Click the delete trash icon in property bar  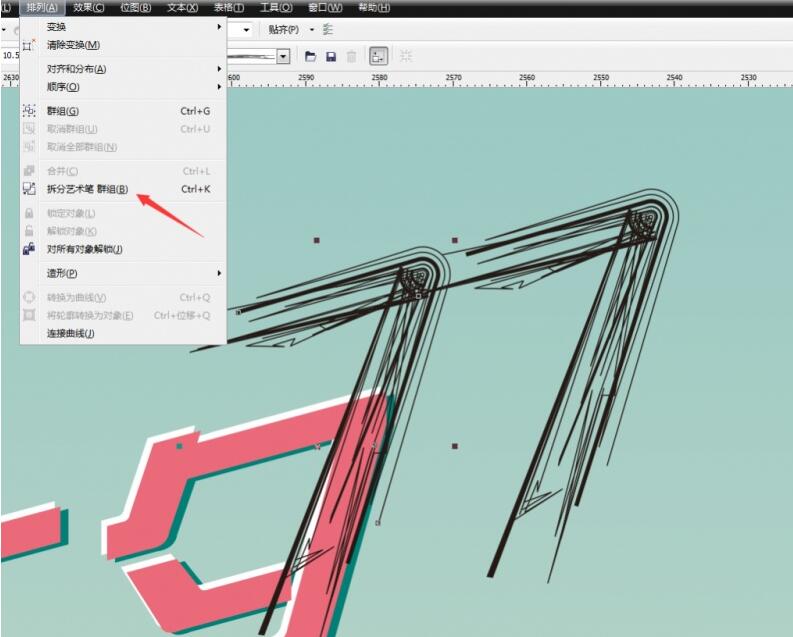click(351, 56)
